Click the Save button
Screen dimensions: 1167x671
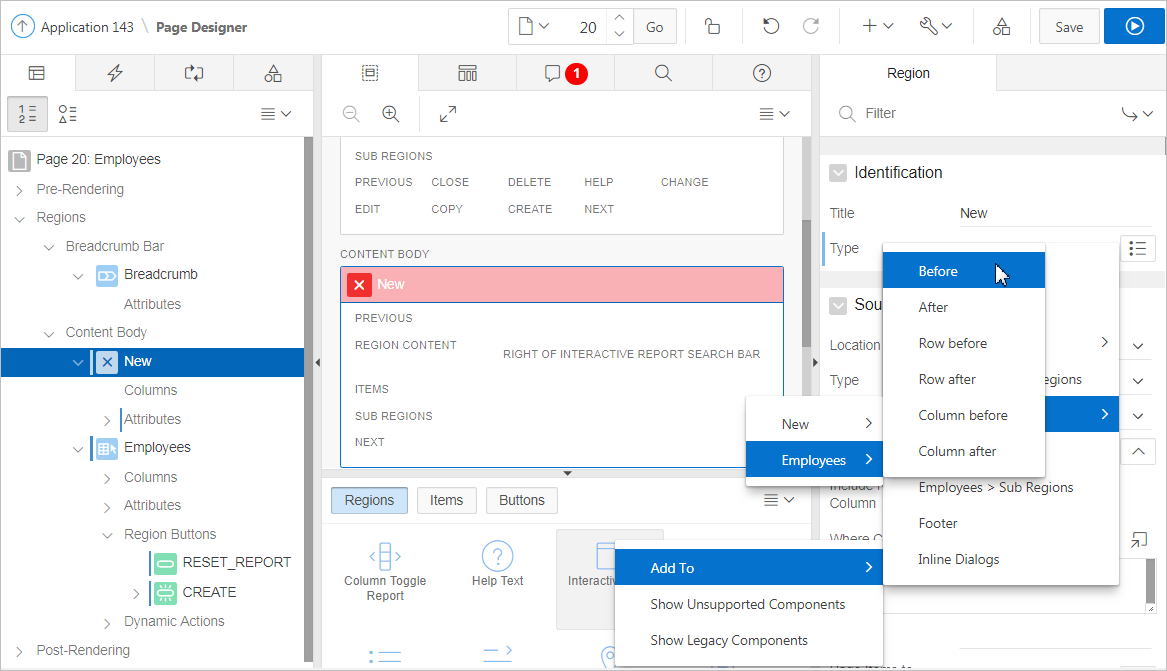point(1068,27)
